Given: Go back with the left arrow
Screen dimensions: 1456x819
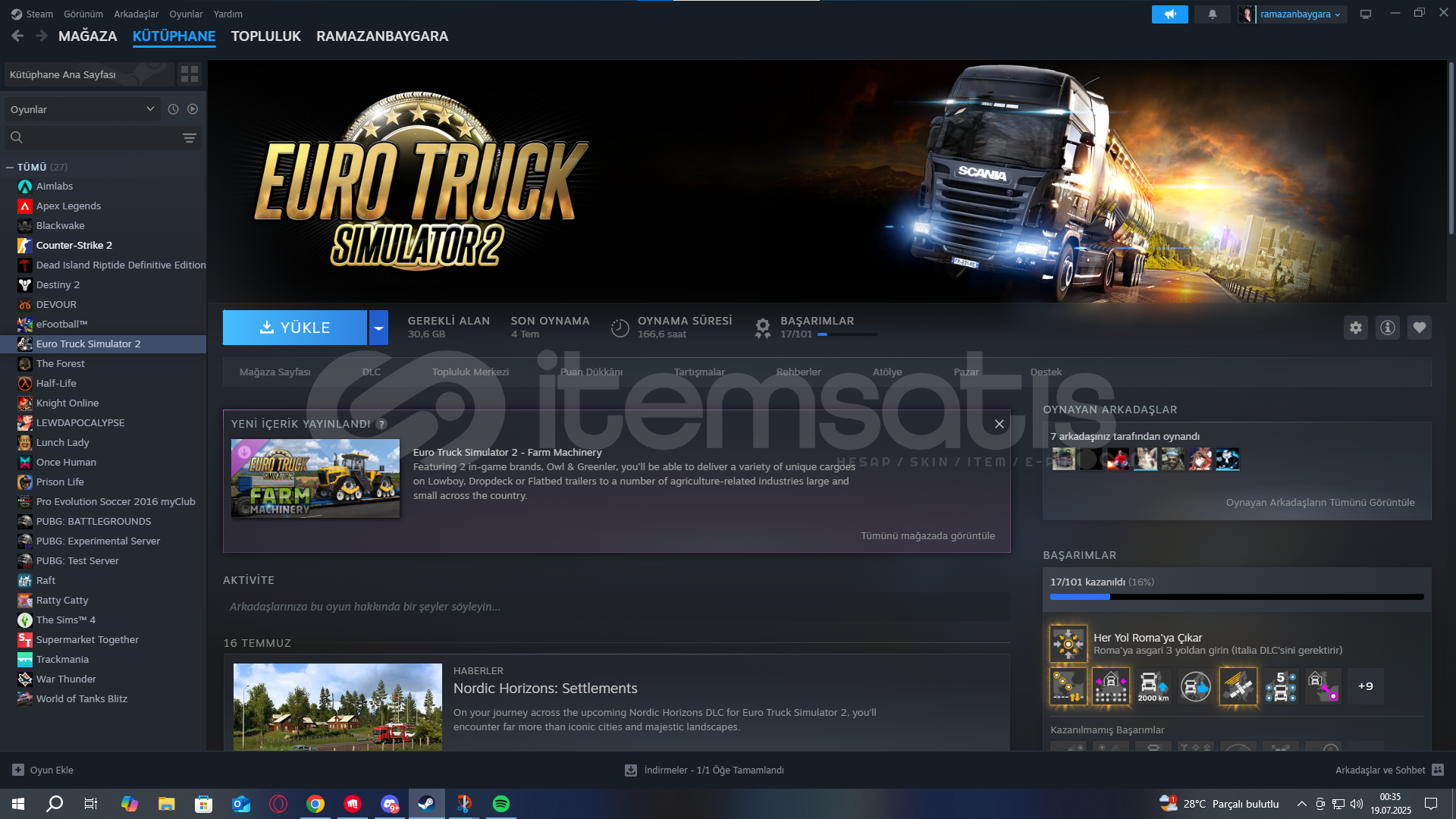Looking at the screenshot, I should click(x=17, y=36).
